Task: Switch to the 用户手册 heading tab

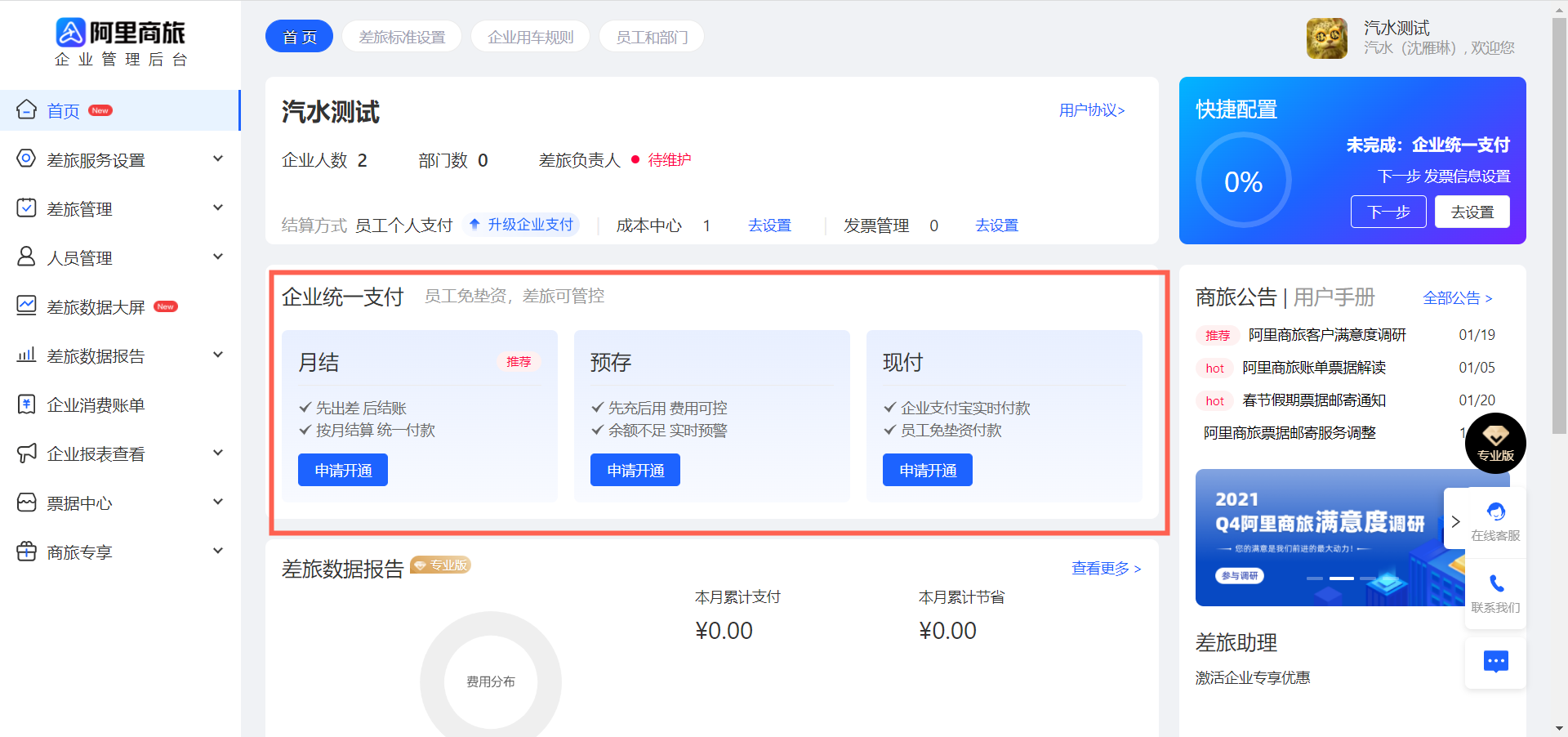Action: pyautogui.click(x=1334, y=297)
